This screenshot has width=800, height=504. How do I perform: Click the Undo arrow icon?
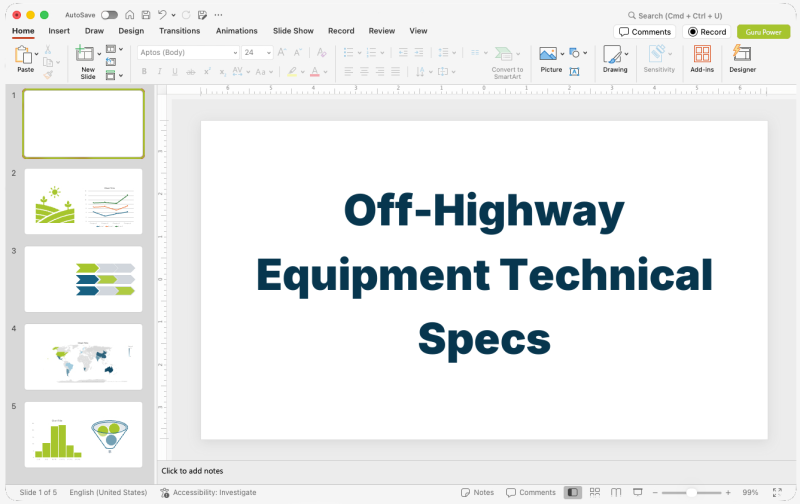click(x=162, y=15)
